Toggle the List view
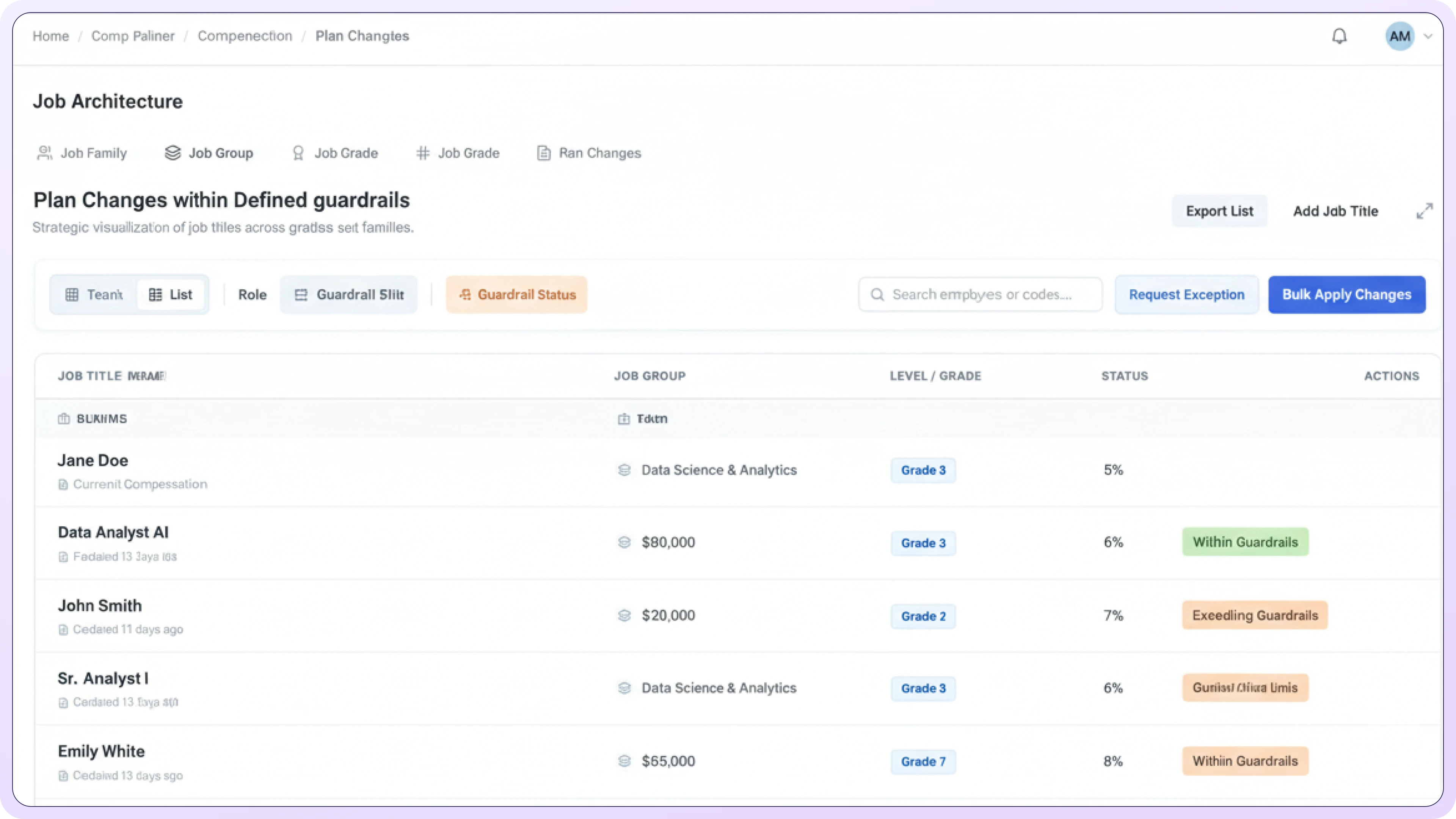Image resolution: width=1456 pixels, height=819 pixels. pos(170,295)
